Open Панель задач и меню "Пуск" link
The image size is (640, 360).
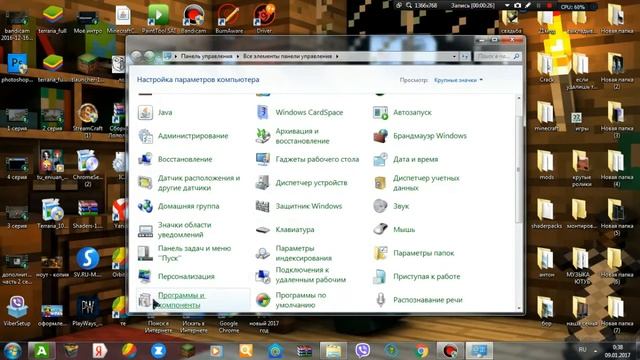click(194, 253)
